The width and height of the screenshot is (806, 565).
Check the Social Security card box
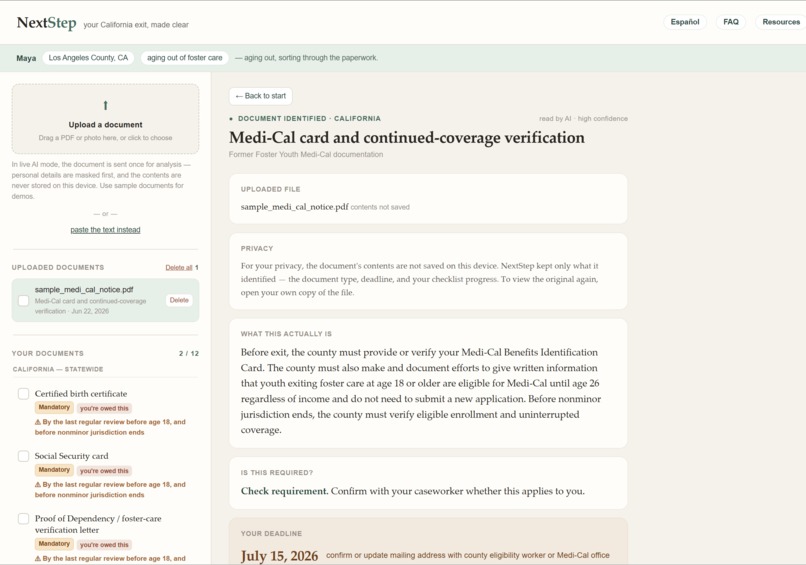[24, 456]
